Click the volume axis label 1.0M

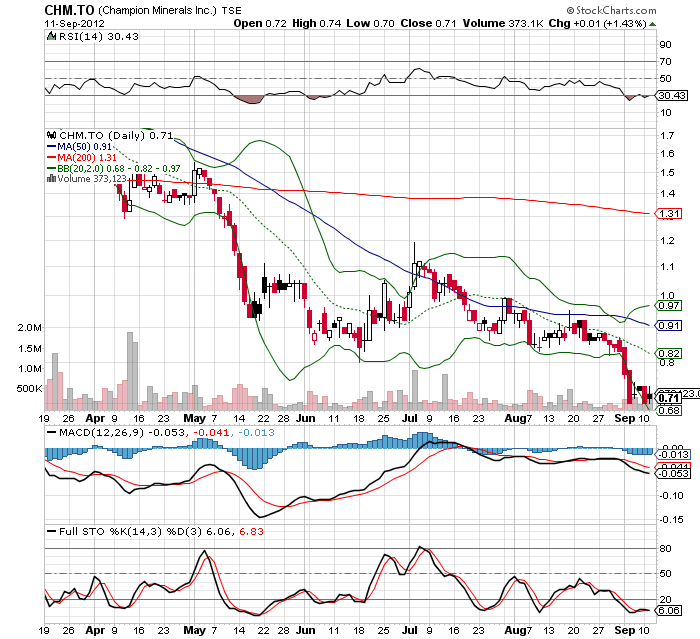point(29,369)
